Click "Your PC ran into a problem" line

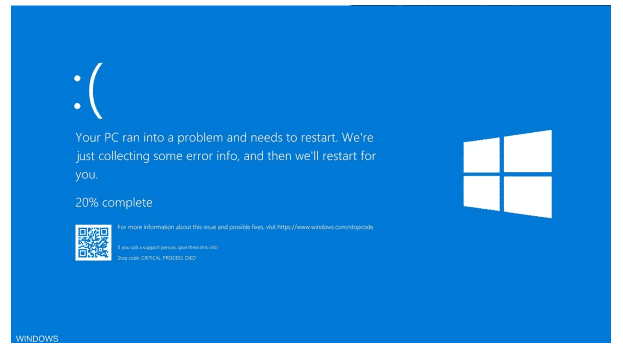[x=224, y=137]
